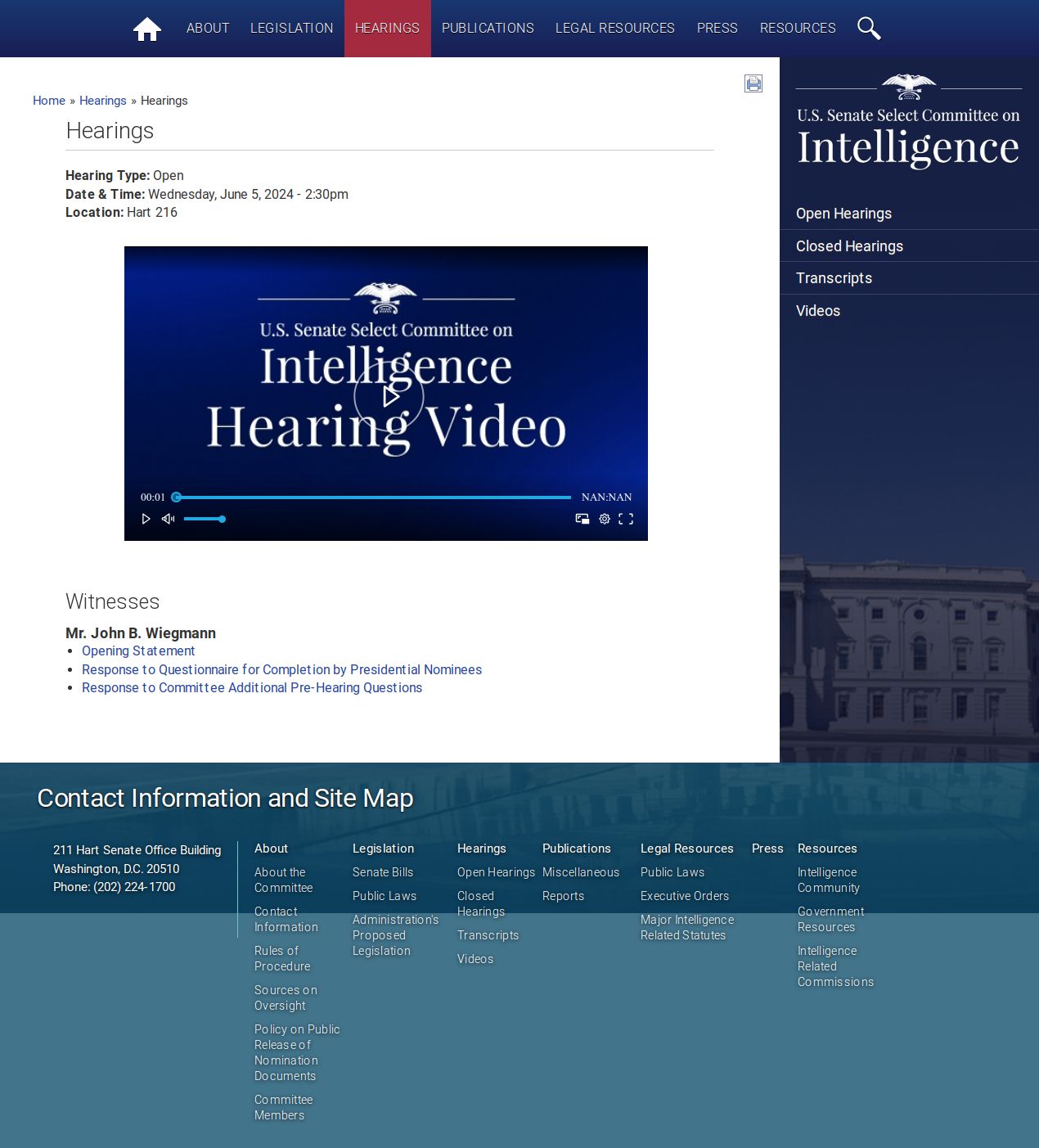1039x1148 pixels.
Task: Expand the Legal Resources navigation menu
Action: click(614, 29)
